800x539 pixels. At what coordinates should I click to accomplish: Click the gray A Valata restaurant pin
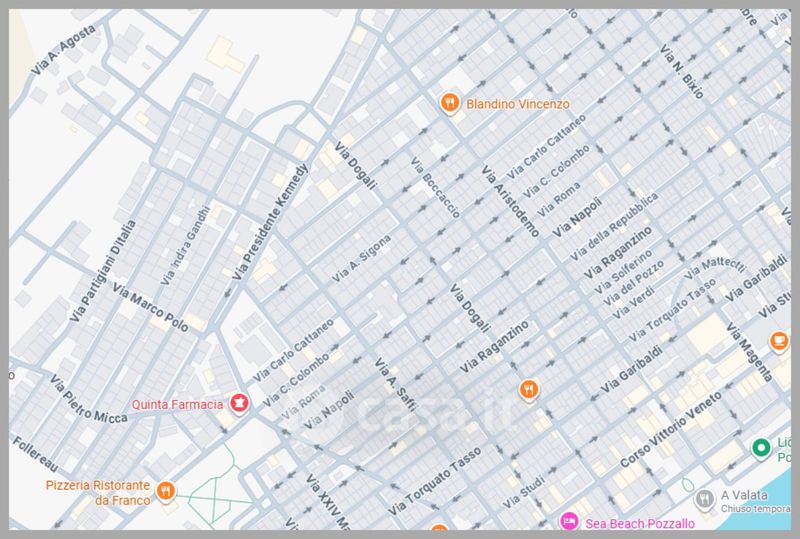point(704,497)
